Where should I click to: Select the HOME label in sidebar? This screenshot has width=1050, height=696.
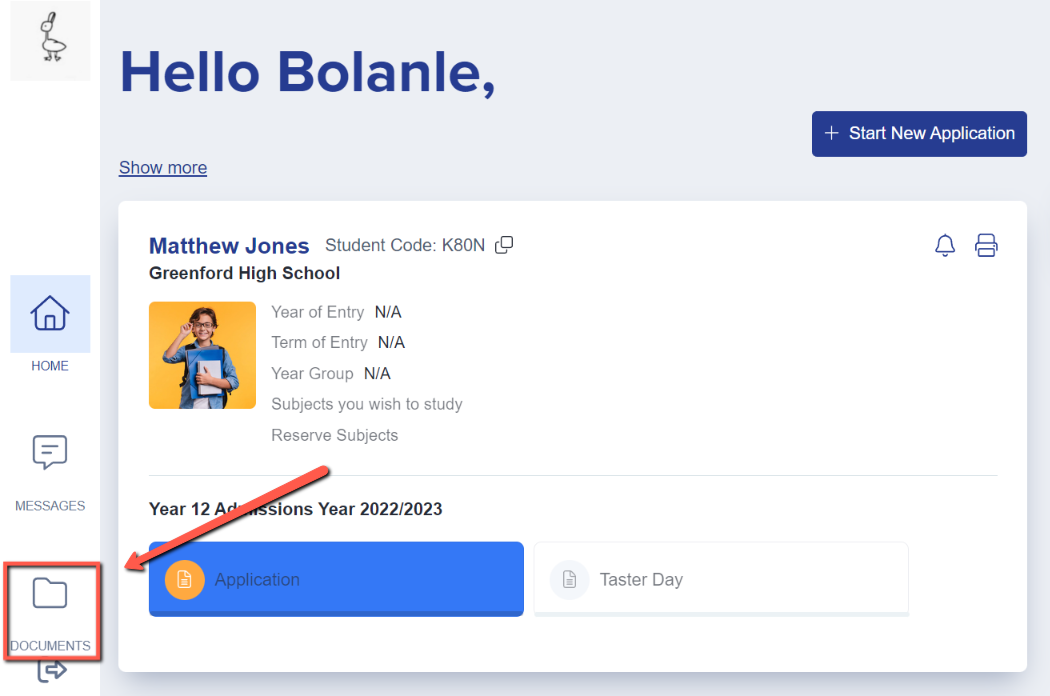[50, 366]
